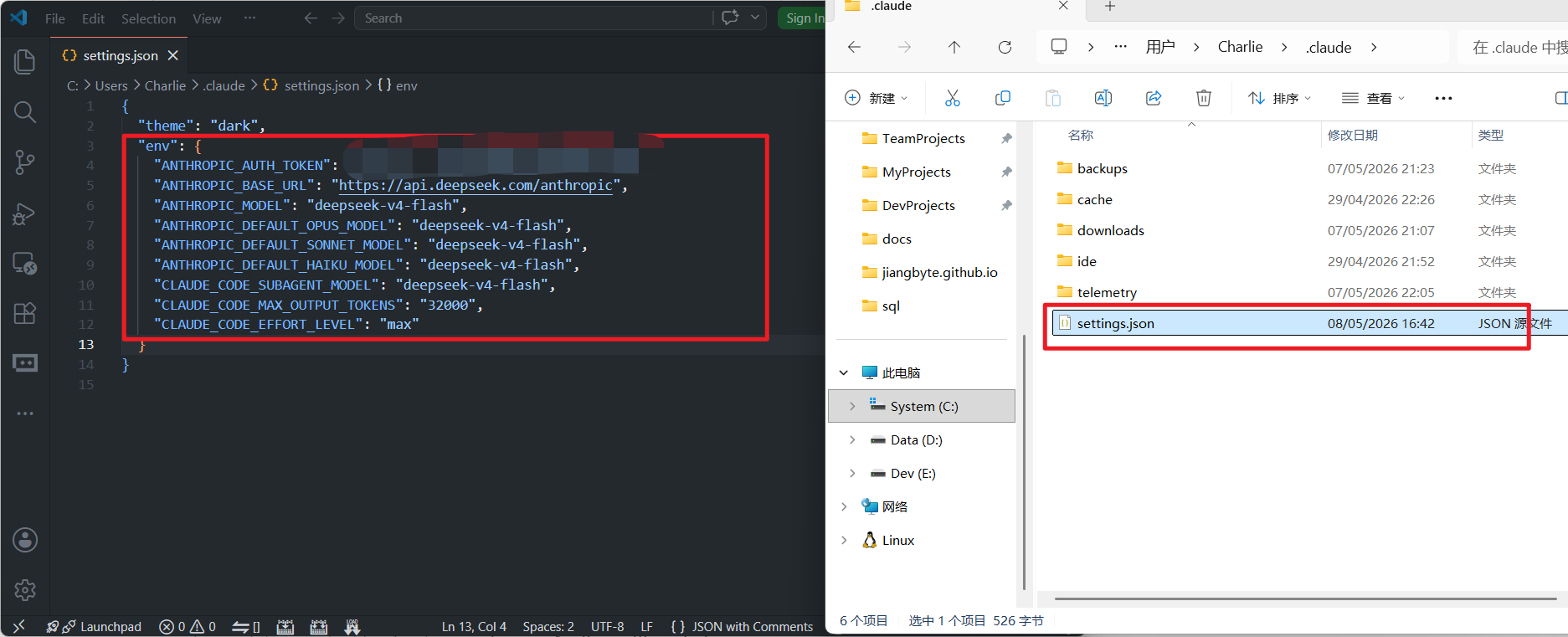Open TeamProjects in the navigation pane
This screenshot has width=1568, height=637.
tap(923, 138)
